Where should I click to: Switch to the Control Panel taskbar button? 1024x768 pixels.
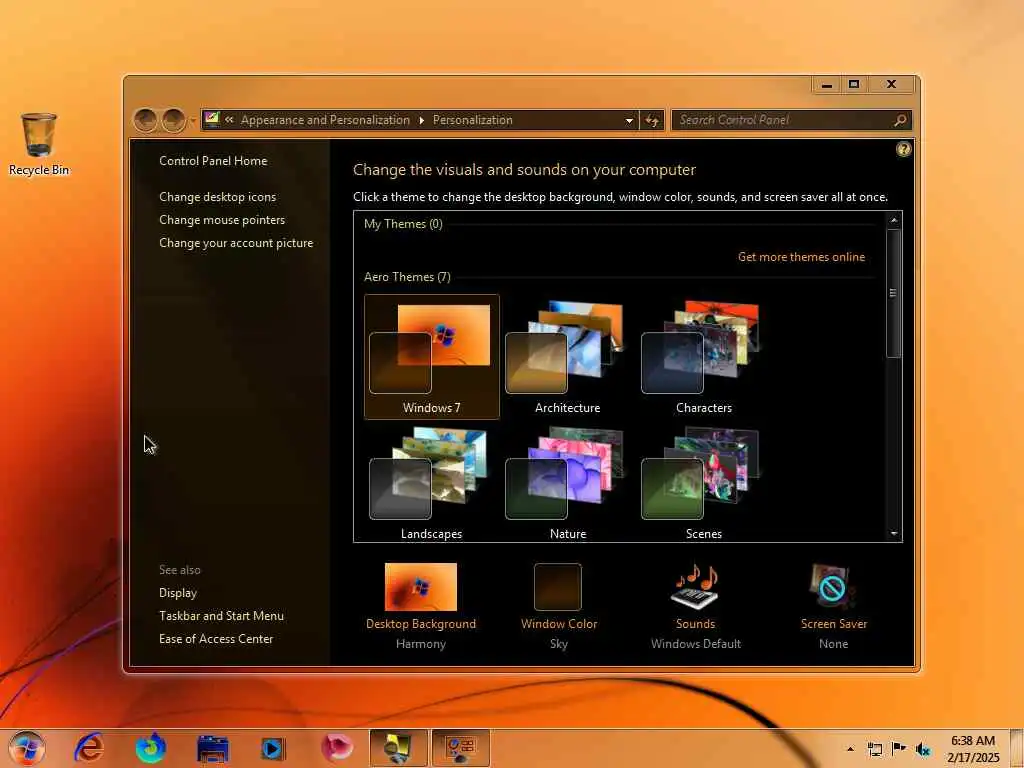pyautogui.click(x=460, y=748)
